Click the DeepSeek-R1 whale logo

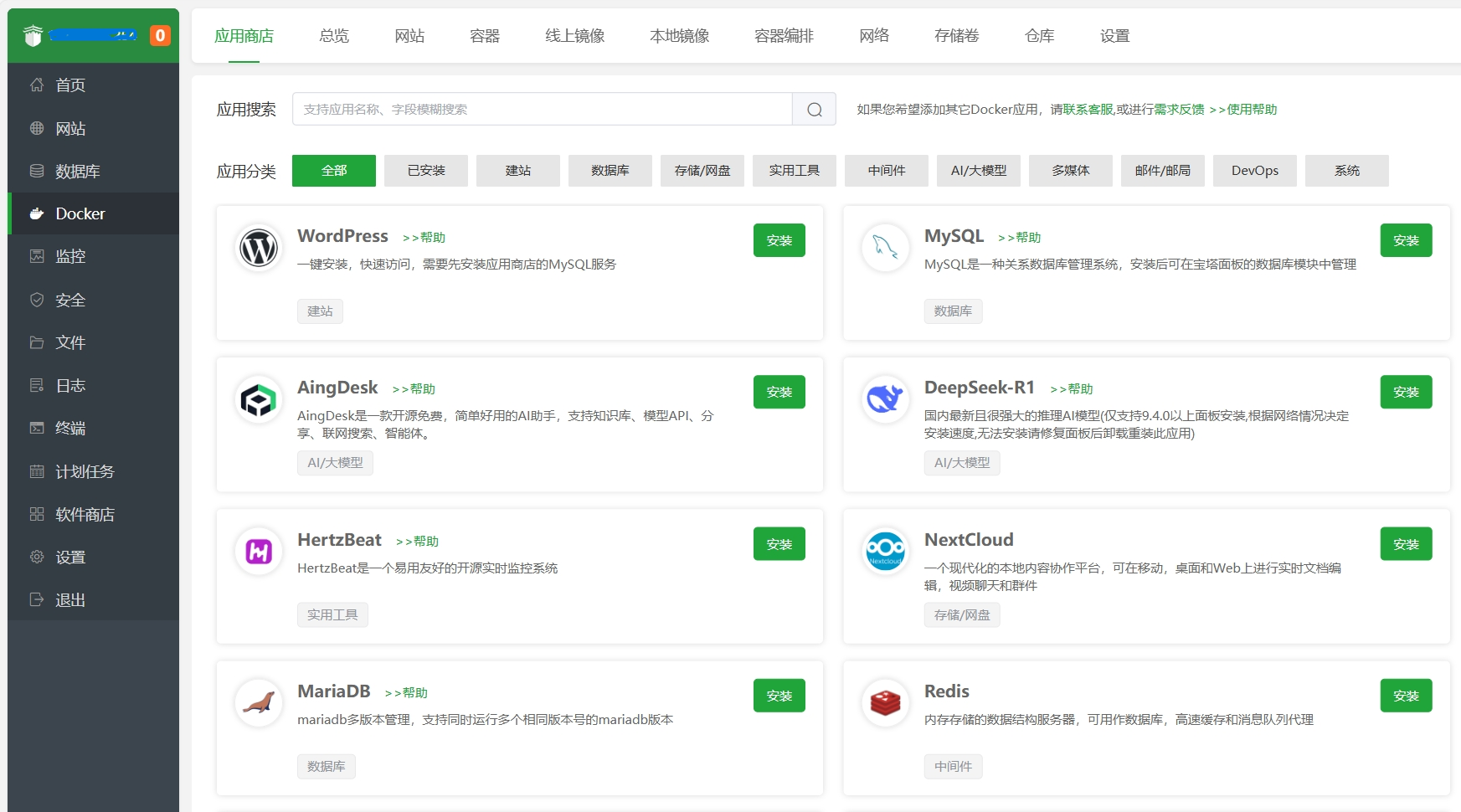(x=885, y=399)
